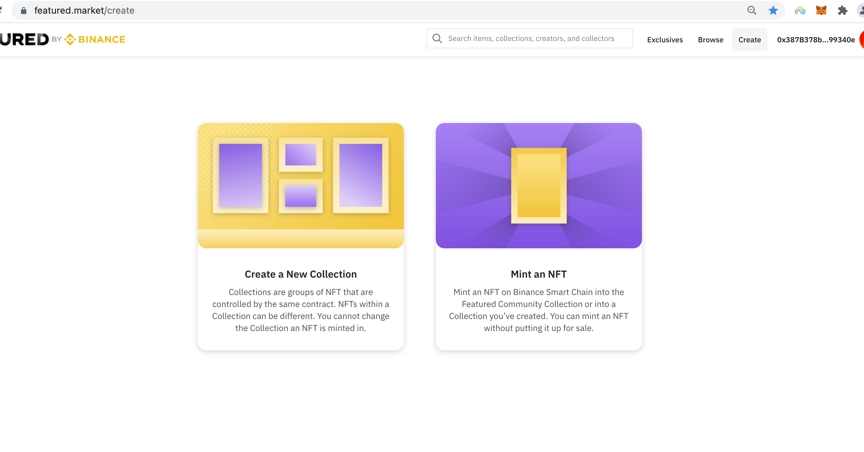Click the Featured logo text
Image resolution: width=864 pixels, height=452 pixels.
pos(23,39)
